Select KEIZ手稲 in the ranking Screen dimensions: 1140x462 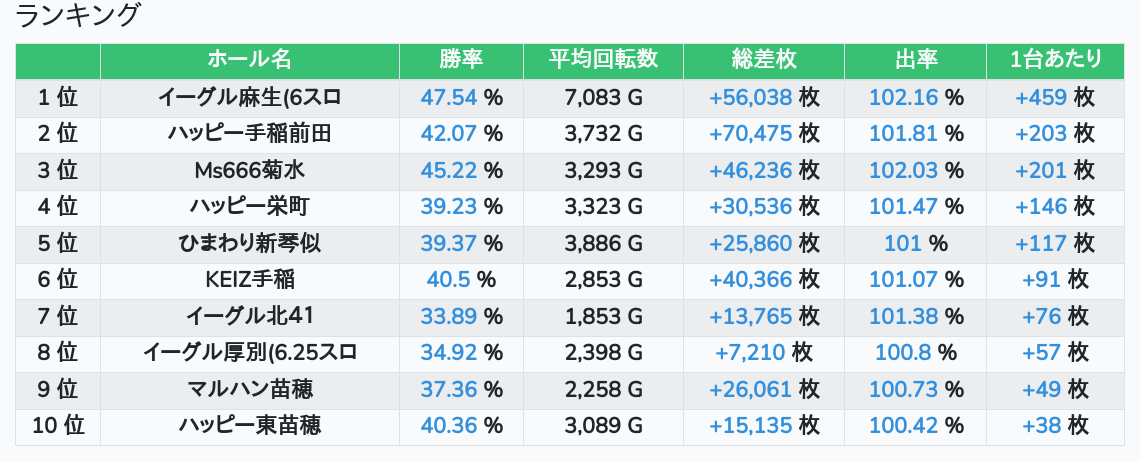click(x=249, y=279)
